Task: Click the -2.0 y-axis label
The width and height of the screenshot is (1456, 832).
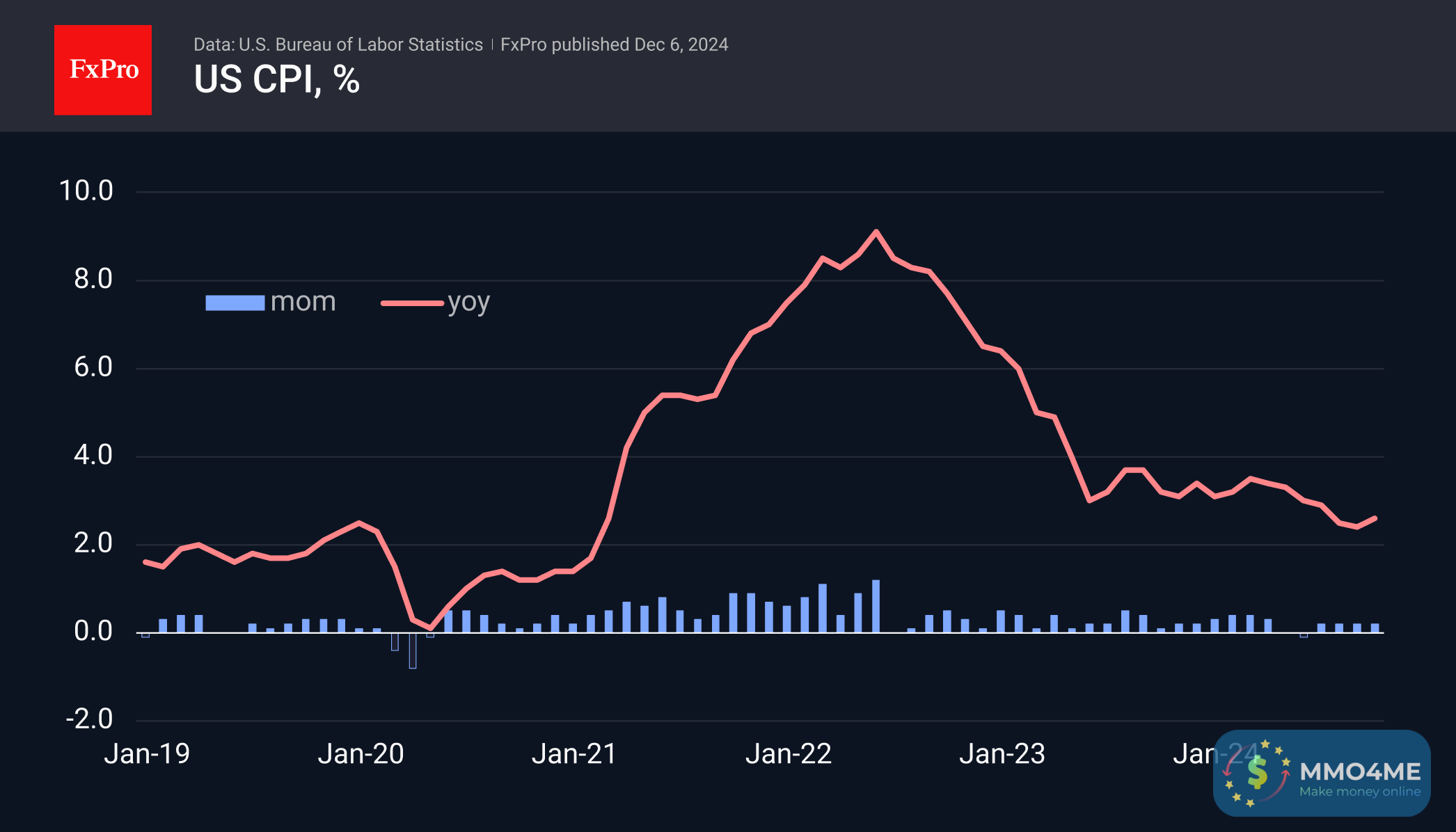Action: (89, 719)
